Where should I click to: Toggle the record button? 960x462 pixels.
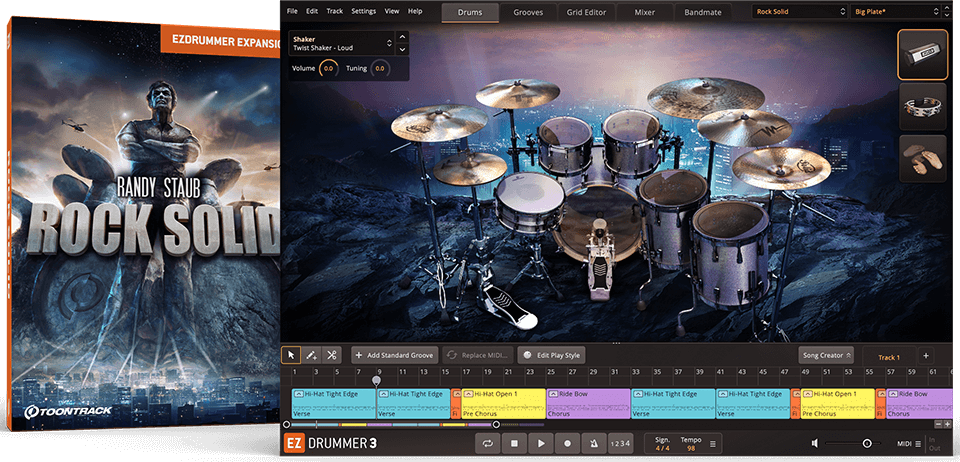568,444
